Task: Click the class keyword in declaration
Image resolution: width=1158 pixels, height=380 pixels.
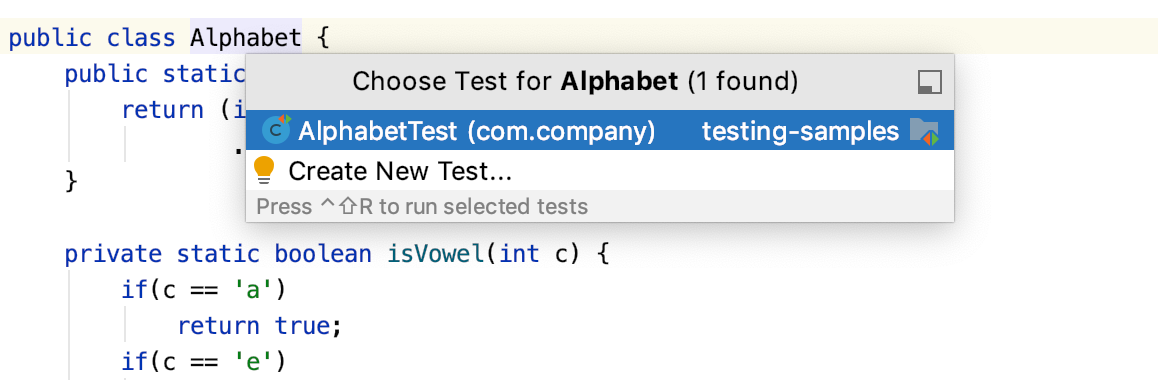Action: coord(141,37)
